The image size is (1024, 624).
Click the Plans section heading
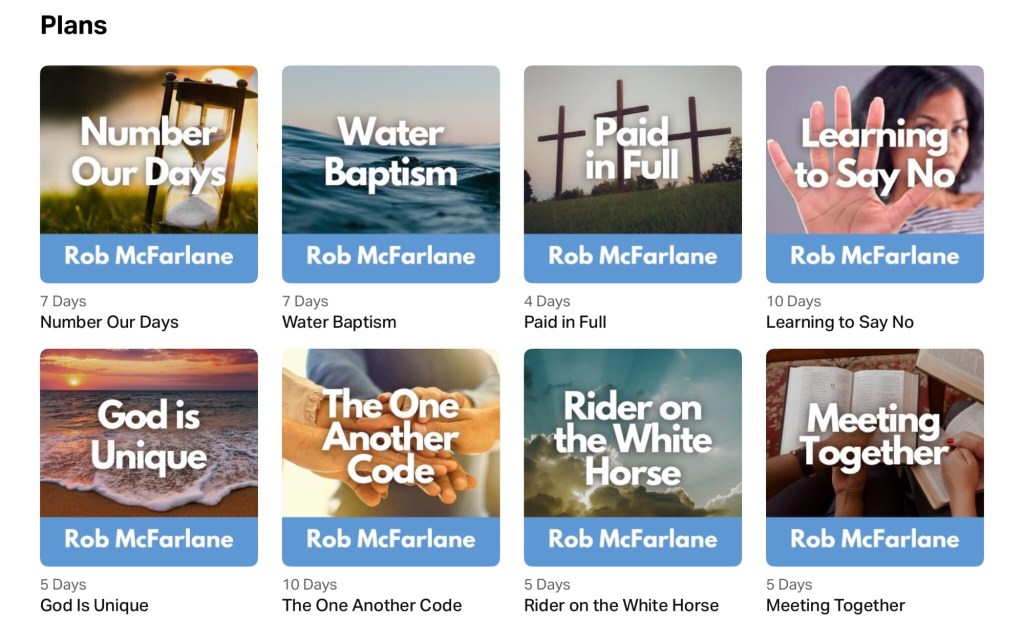[x=74, y=26]
